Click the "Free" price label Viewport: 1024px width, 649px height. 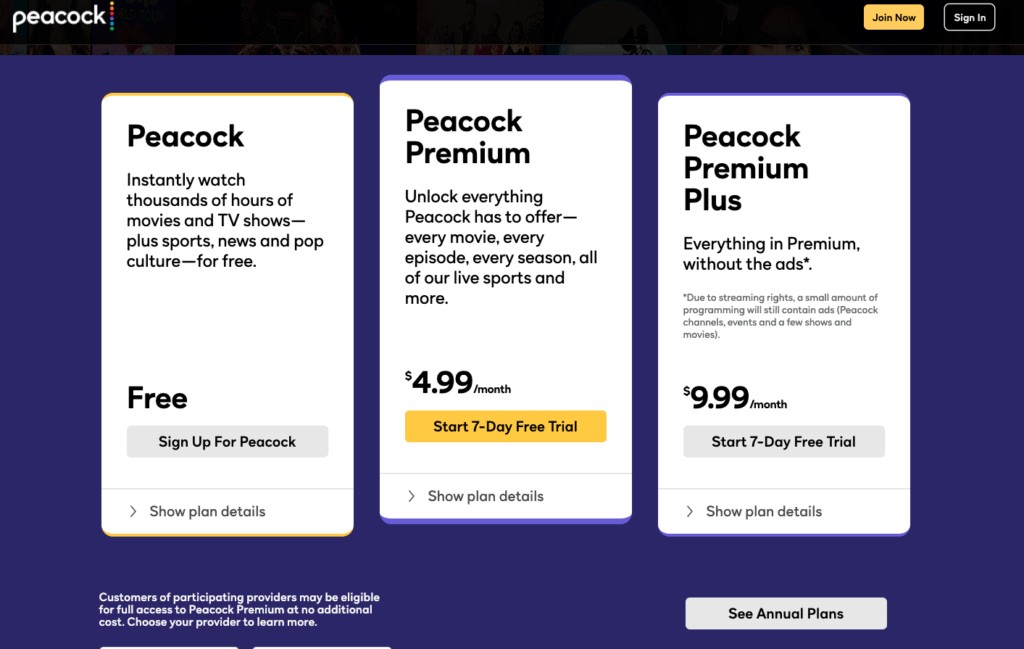(x=157, y=398)
